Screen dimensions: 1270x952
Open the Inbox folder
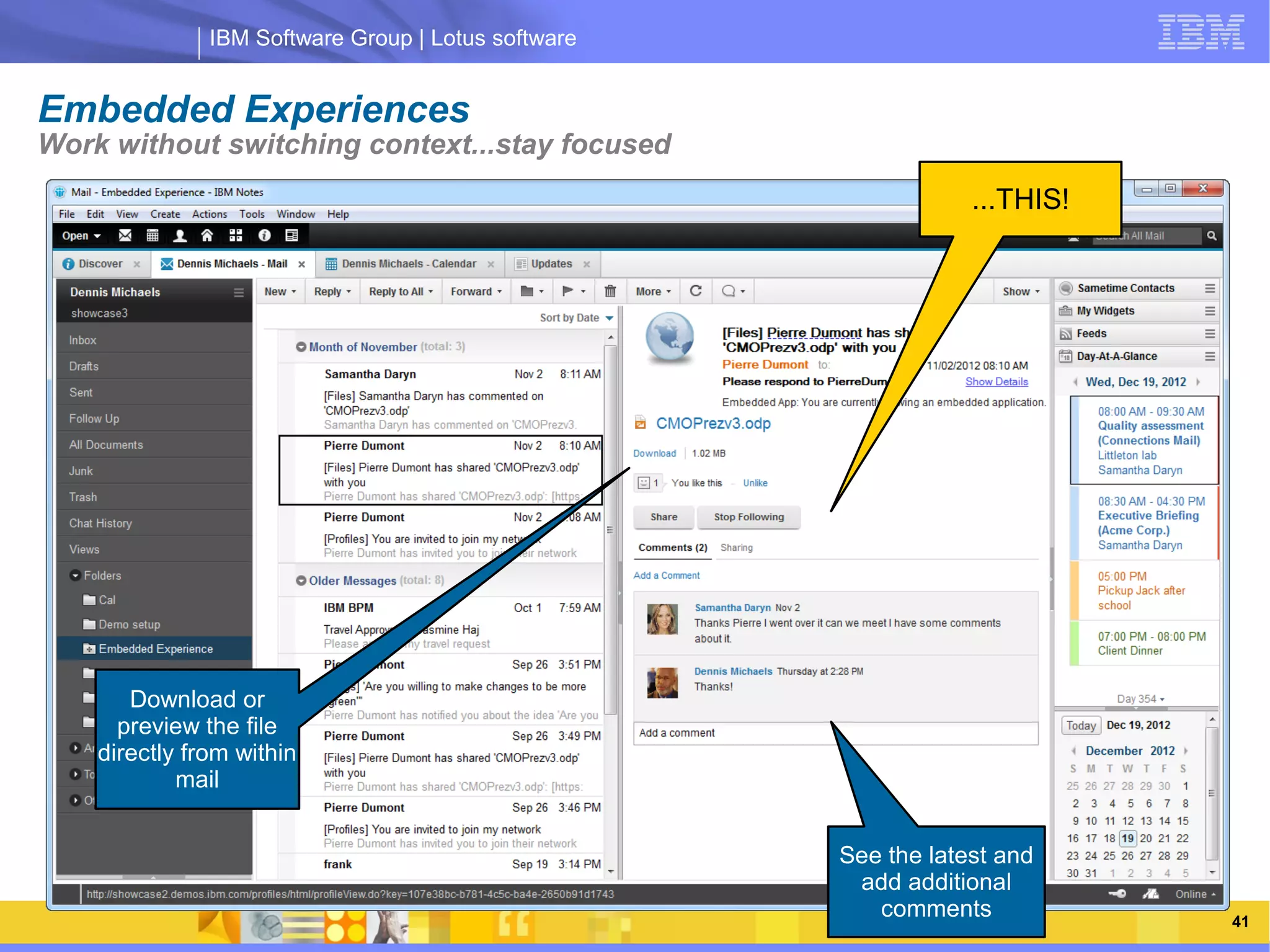coord(154,340)
